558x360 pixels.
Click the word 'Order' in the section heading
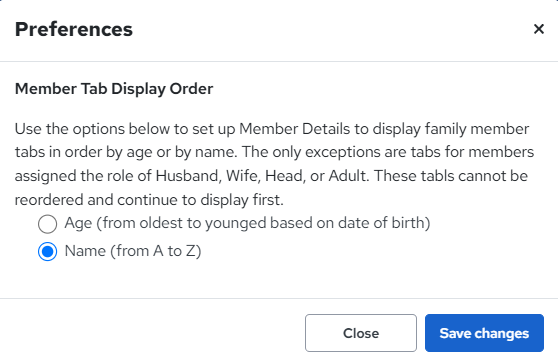coord(191,89)
